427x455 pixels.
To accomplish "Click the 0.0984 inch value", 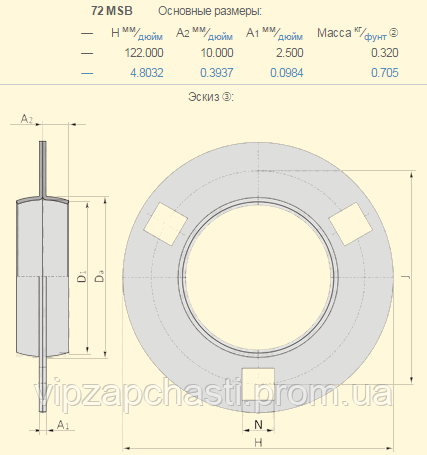I will [x=287, y=73].
